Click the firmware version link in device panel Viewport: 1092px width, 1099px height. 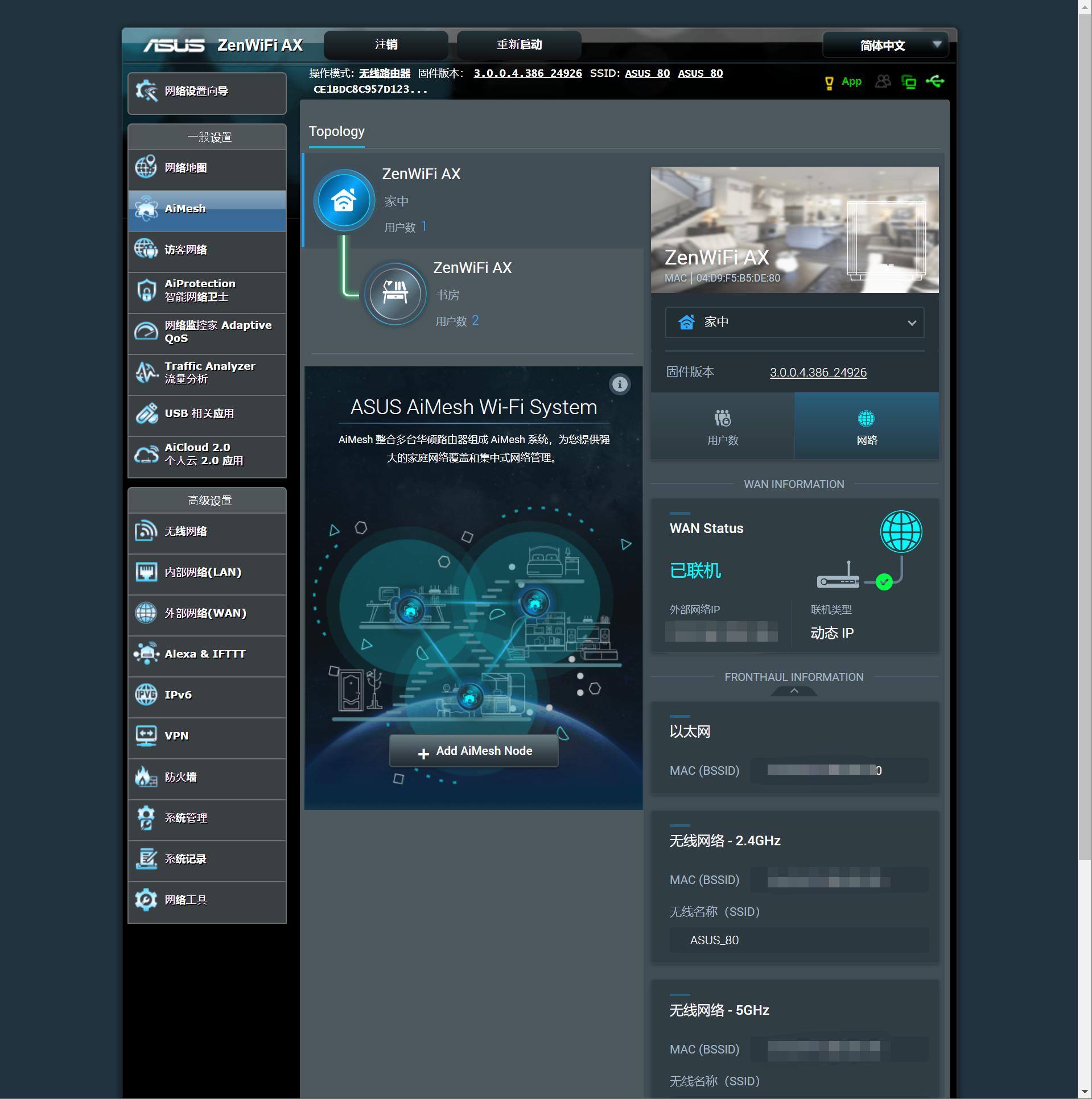click(818, 373)
